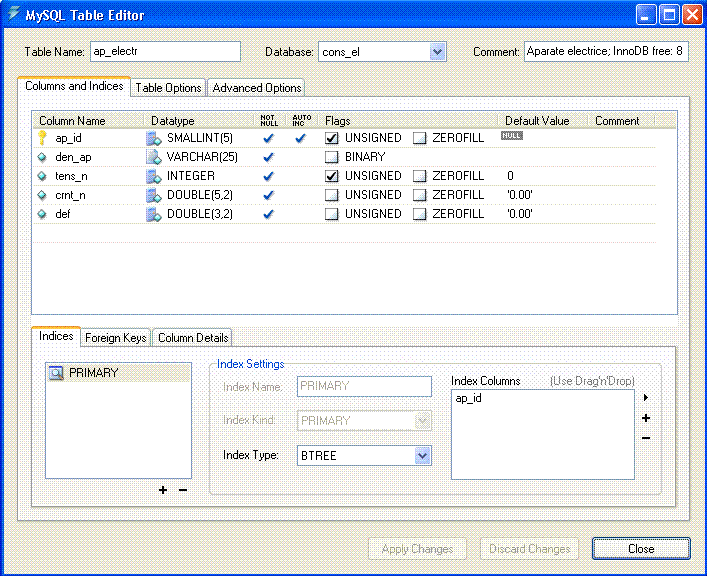Click the PRIMARY index icon in list
Screen dimensions: 707x576
(x=57, y=373)
